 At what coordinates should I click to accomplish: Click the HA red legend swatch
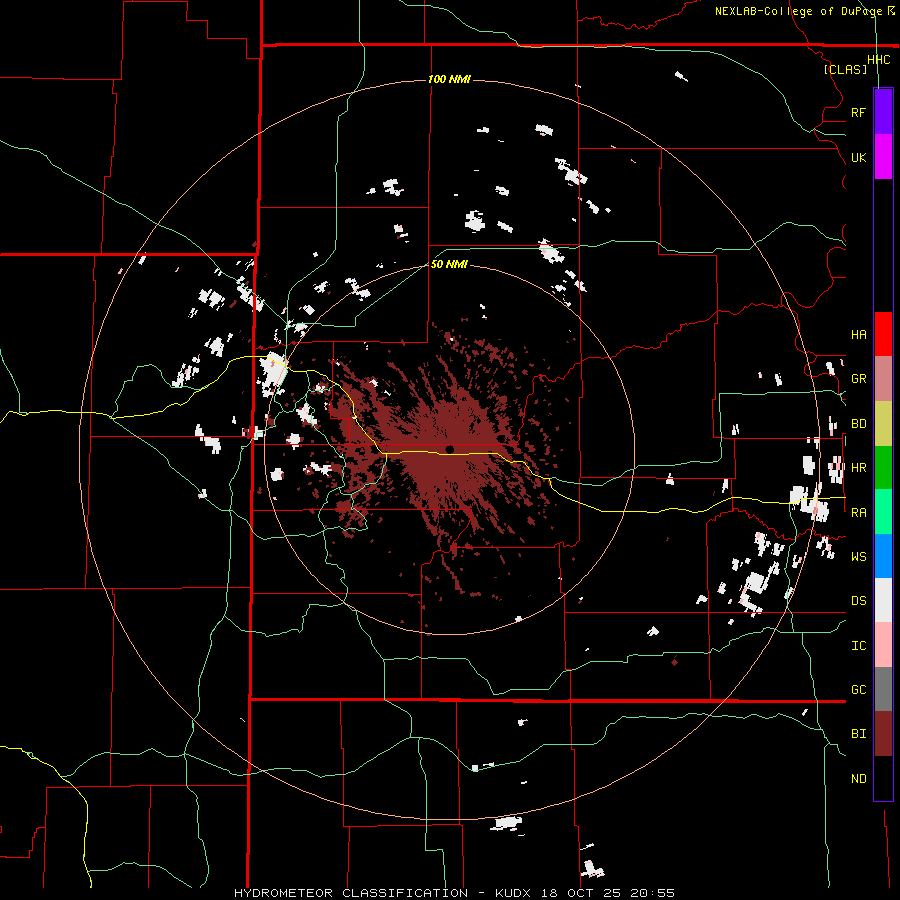pos(883,334)
